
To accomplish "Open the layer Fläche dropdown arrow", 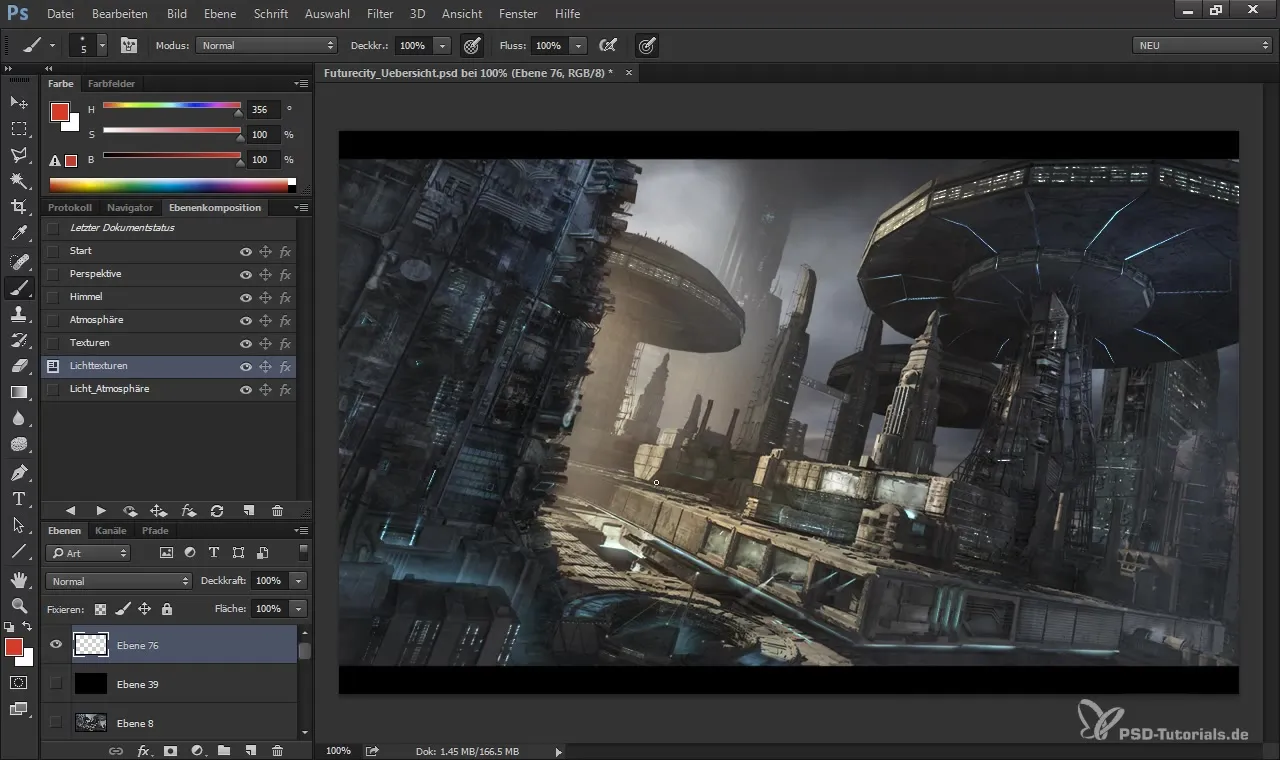I will [x=298, y=608].
